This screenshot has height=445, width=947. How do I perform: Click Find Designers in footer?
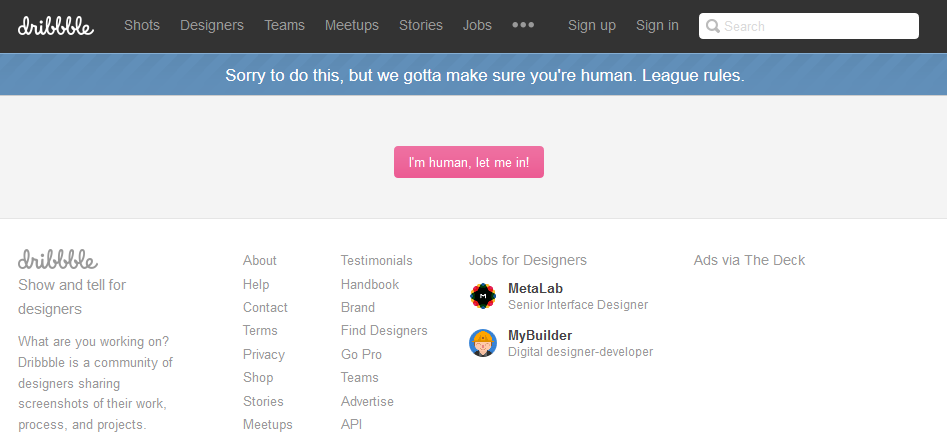coord(384,331)
